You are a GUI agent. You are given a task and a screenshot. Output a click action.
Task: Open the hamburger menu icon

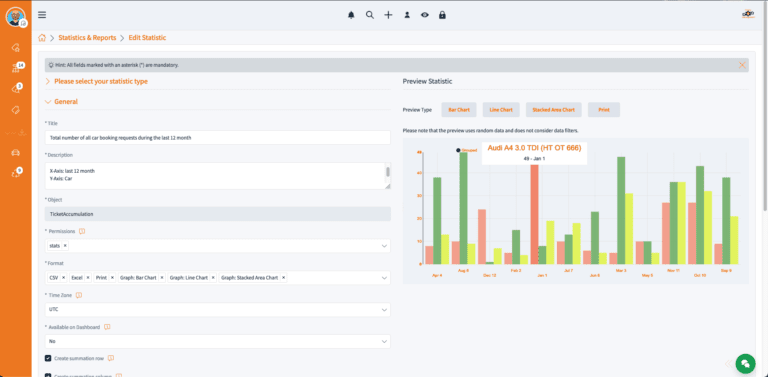pyautogui.click(x=42, y=15)
